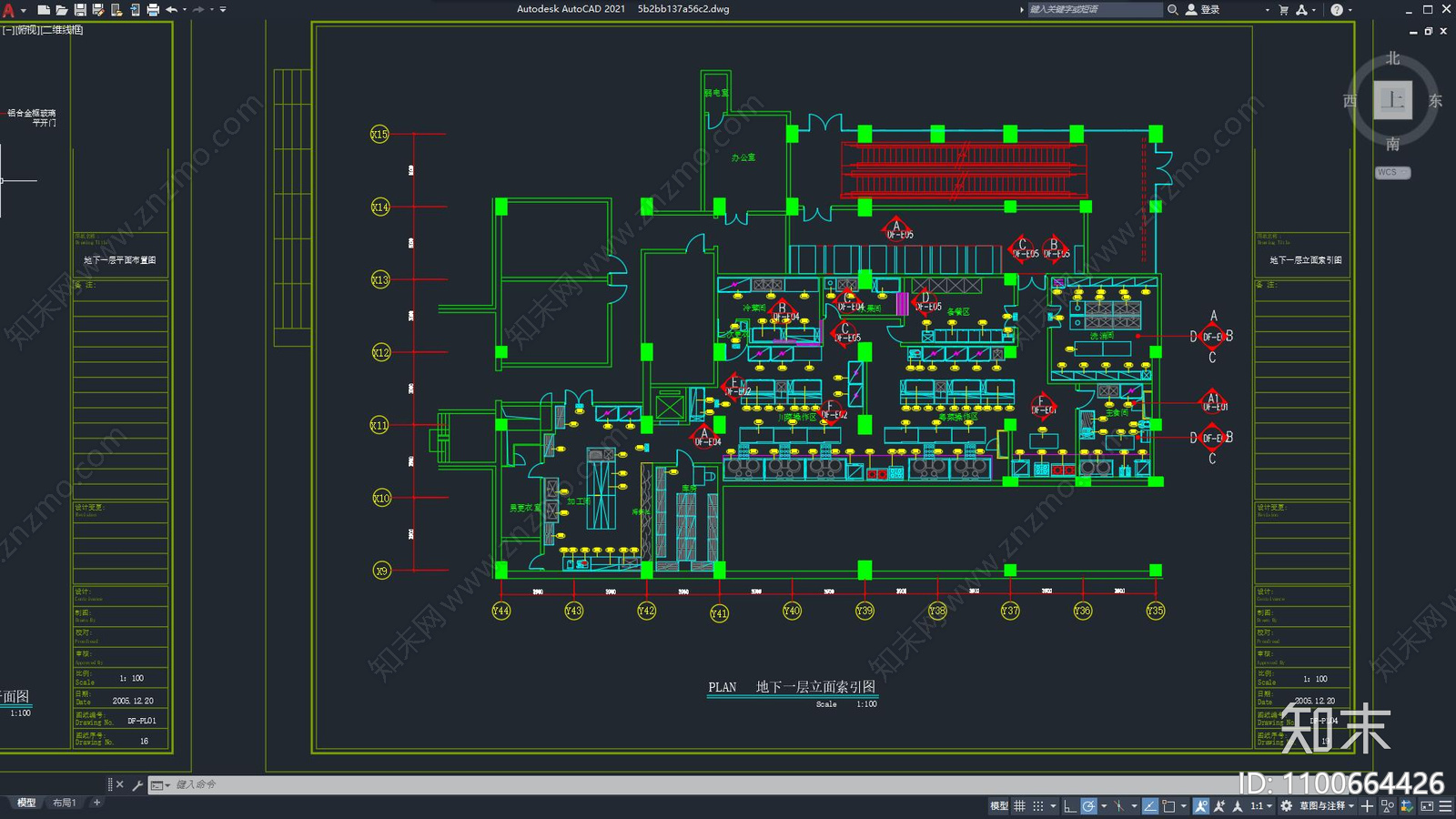Switch to the 布局1 layout tab
Screen dimensions: 1456x819
click(x=64, y=803)
